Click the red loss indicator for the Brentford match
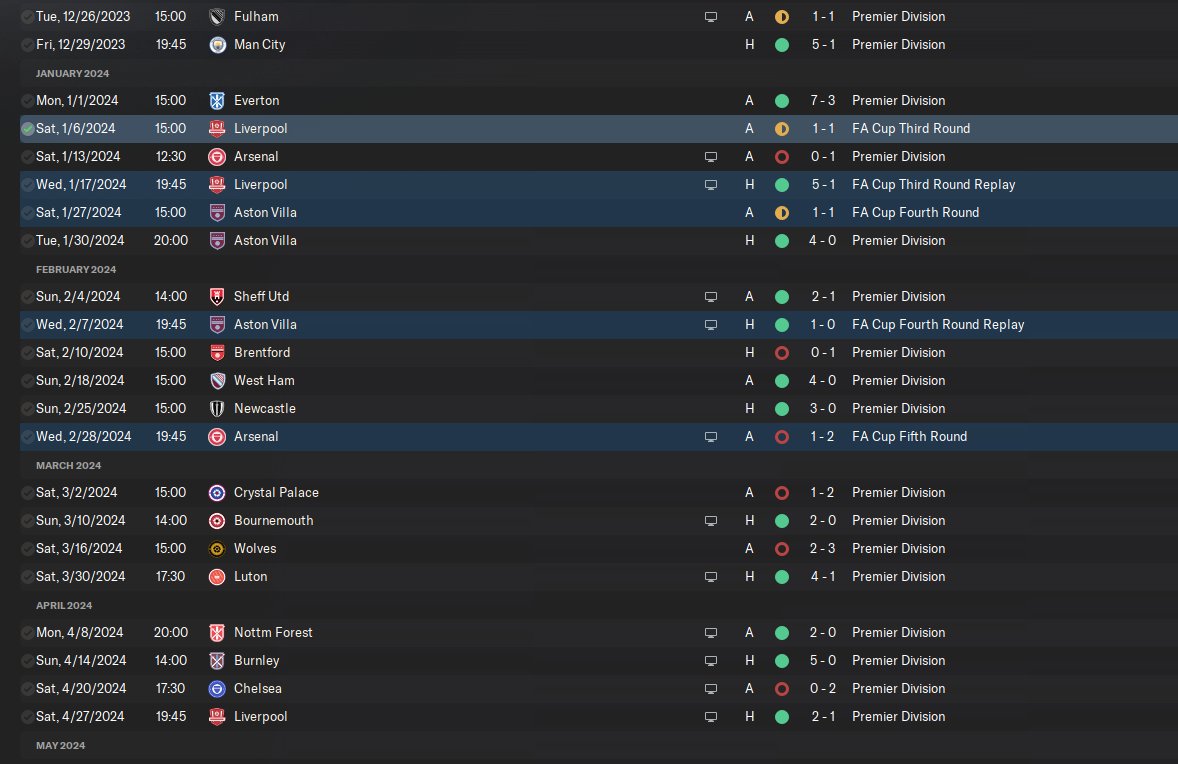This screenshot has height=764, width=1178. pos(781,353)
